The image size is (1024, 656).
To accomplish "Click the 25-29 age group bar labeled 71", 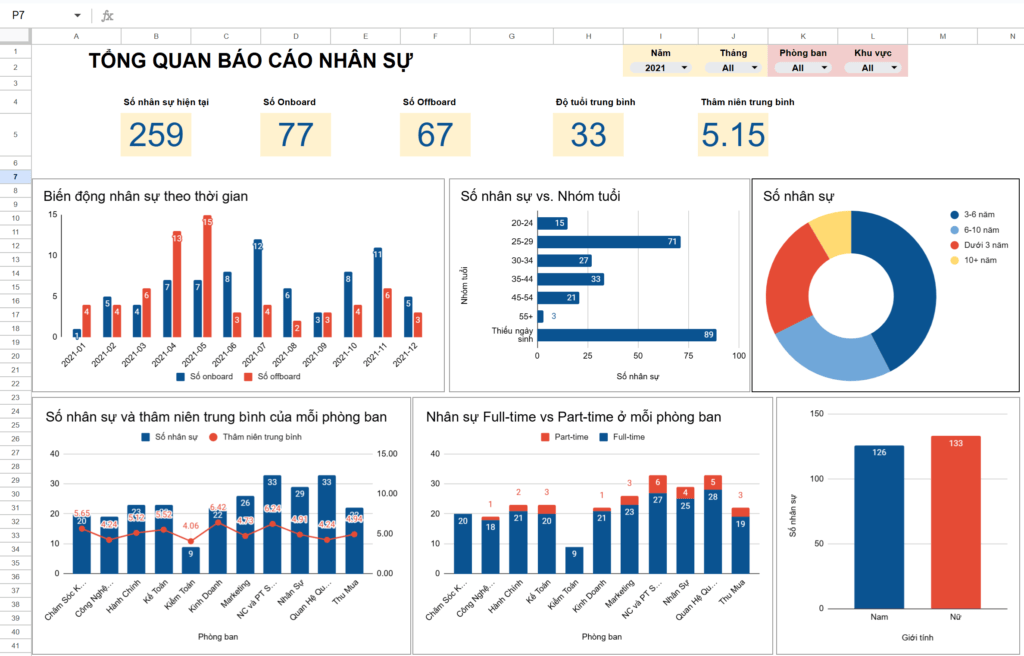I will coord(609,242).
